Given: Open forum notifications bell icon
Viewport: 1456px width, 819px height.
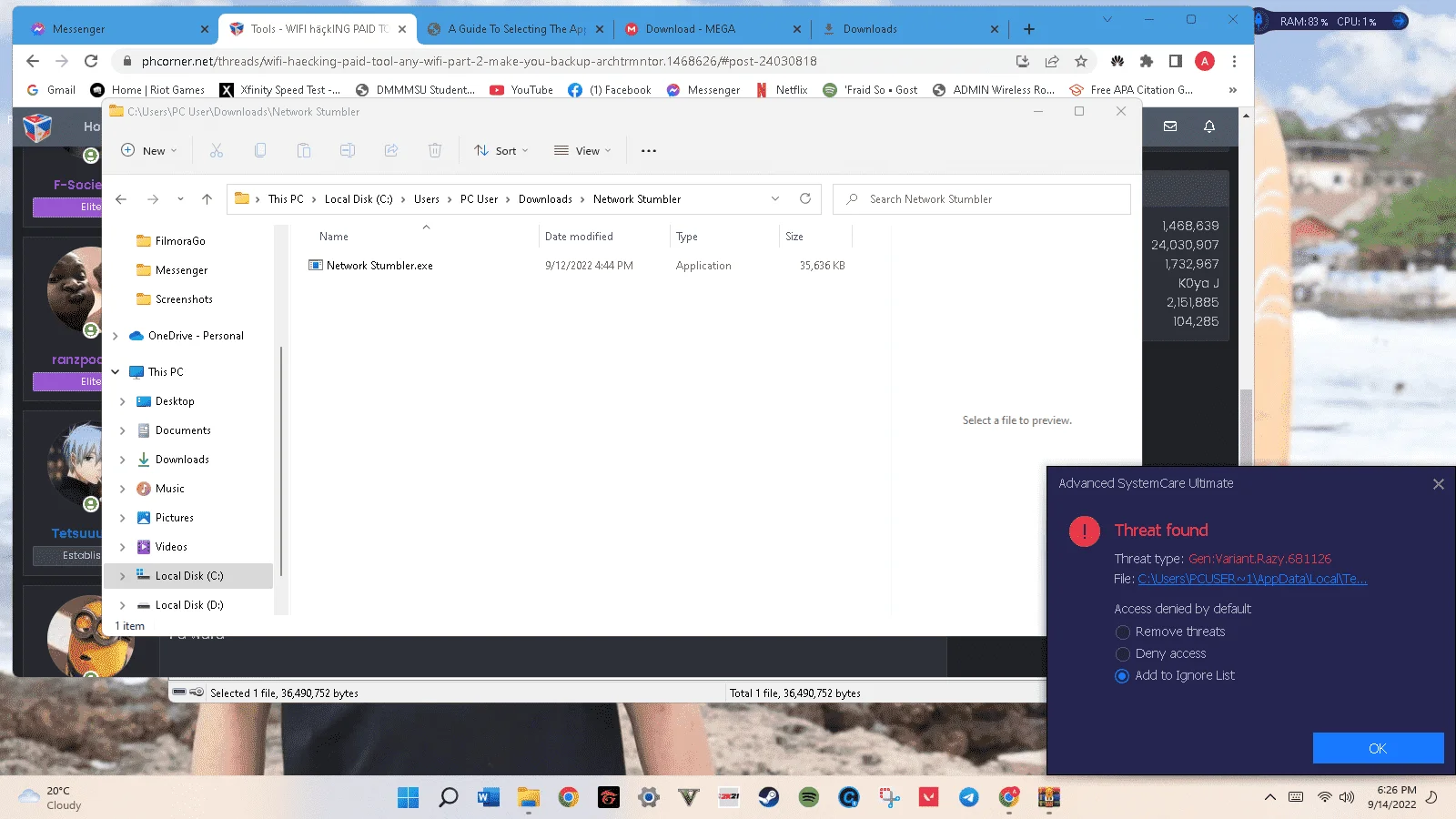Looking at the screenshot, I should pyautogui.click(x=1209, y=126).
